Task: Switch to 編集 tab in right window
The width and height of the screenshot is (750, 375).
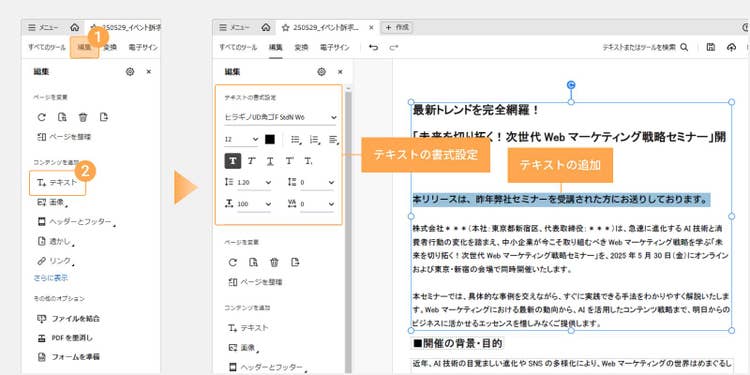Action: 276,47
